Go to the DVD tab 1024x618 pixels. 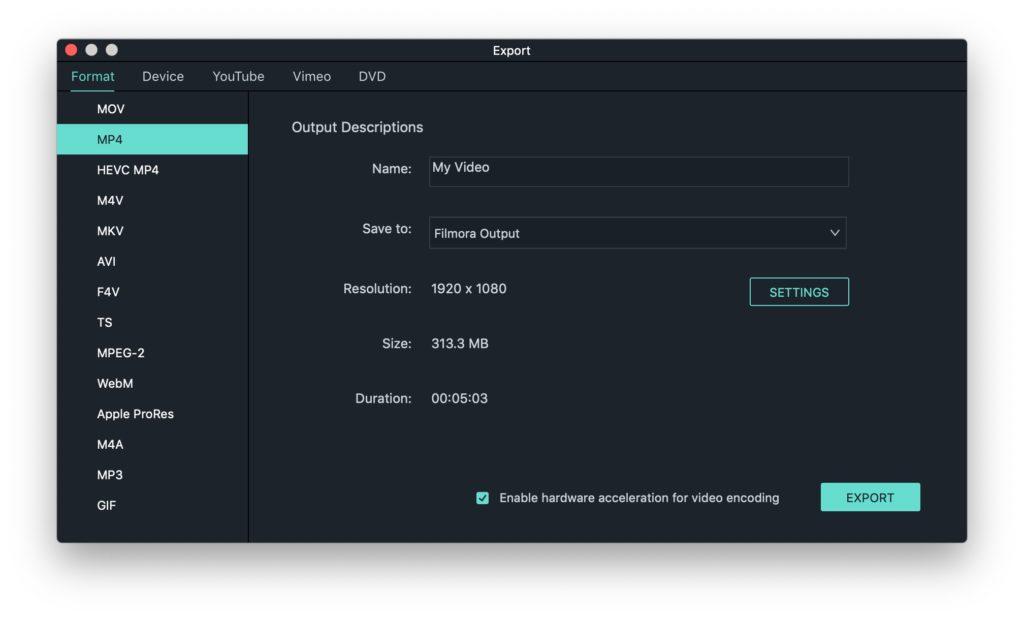[x=372, y=76]
